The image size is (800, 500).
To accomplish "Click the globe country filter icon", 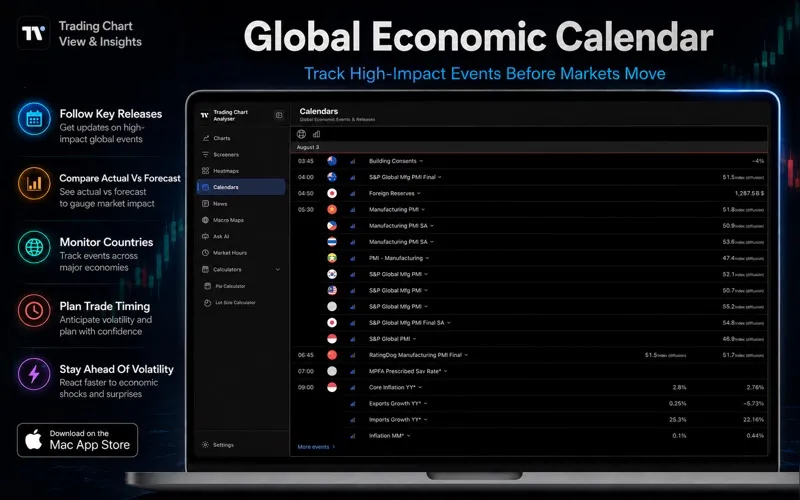I will (x=302, y=134).
